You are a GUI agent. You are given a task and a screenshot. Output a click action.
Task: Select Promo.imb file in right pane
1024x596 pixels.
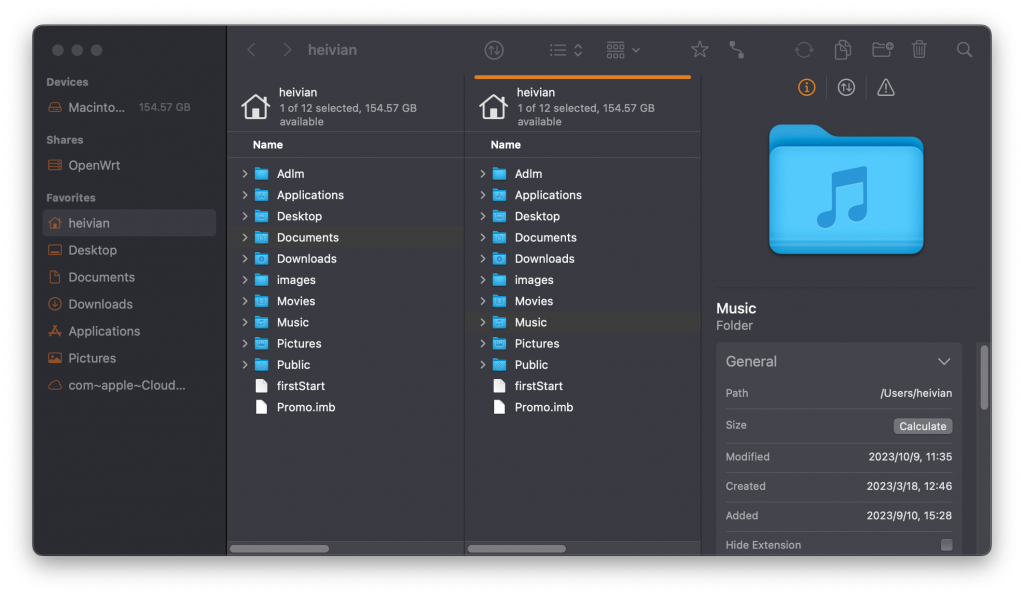pos(543,407)
